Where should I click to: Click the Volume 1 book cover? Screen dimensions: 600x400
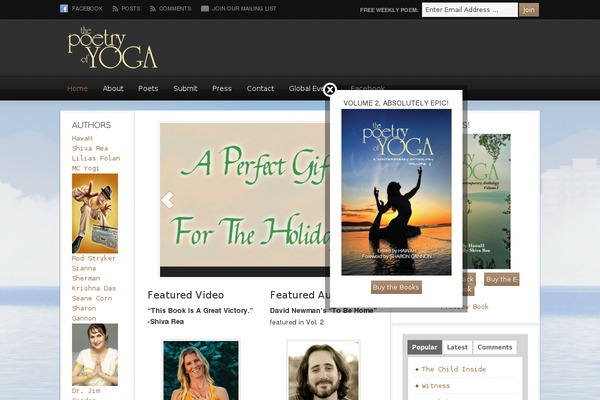(x=486, y=201)
